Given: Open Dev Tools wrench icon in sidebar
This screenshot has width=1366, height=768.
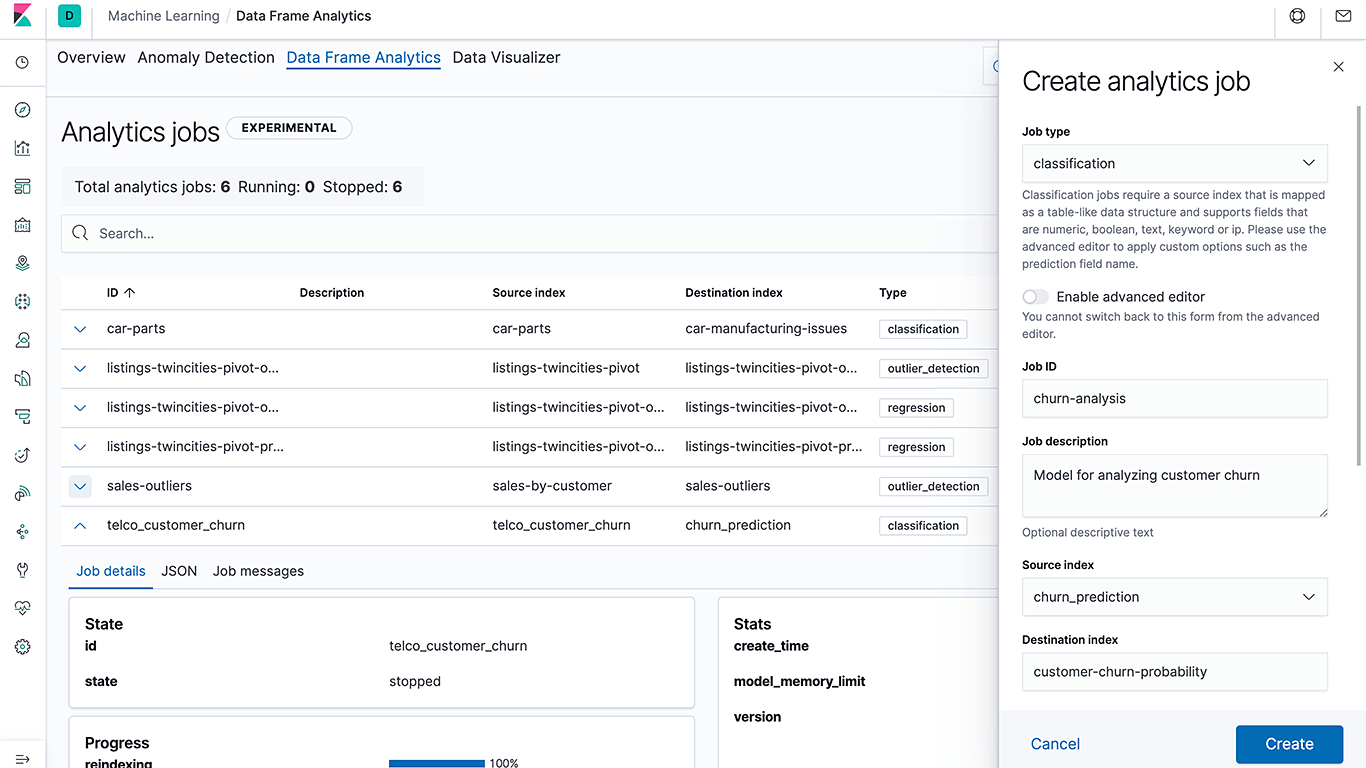Looking at the screenshot, I should (22, 570).
